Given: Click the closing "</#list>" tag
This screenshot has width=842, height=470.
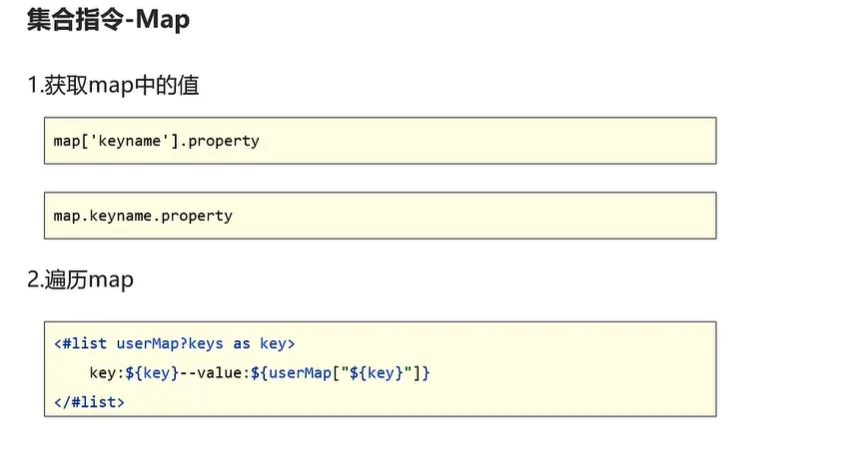Looking at the screenshot, I should (x=90, y=402).
